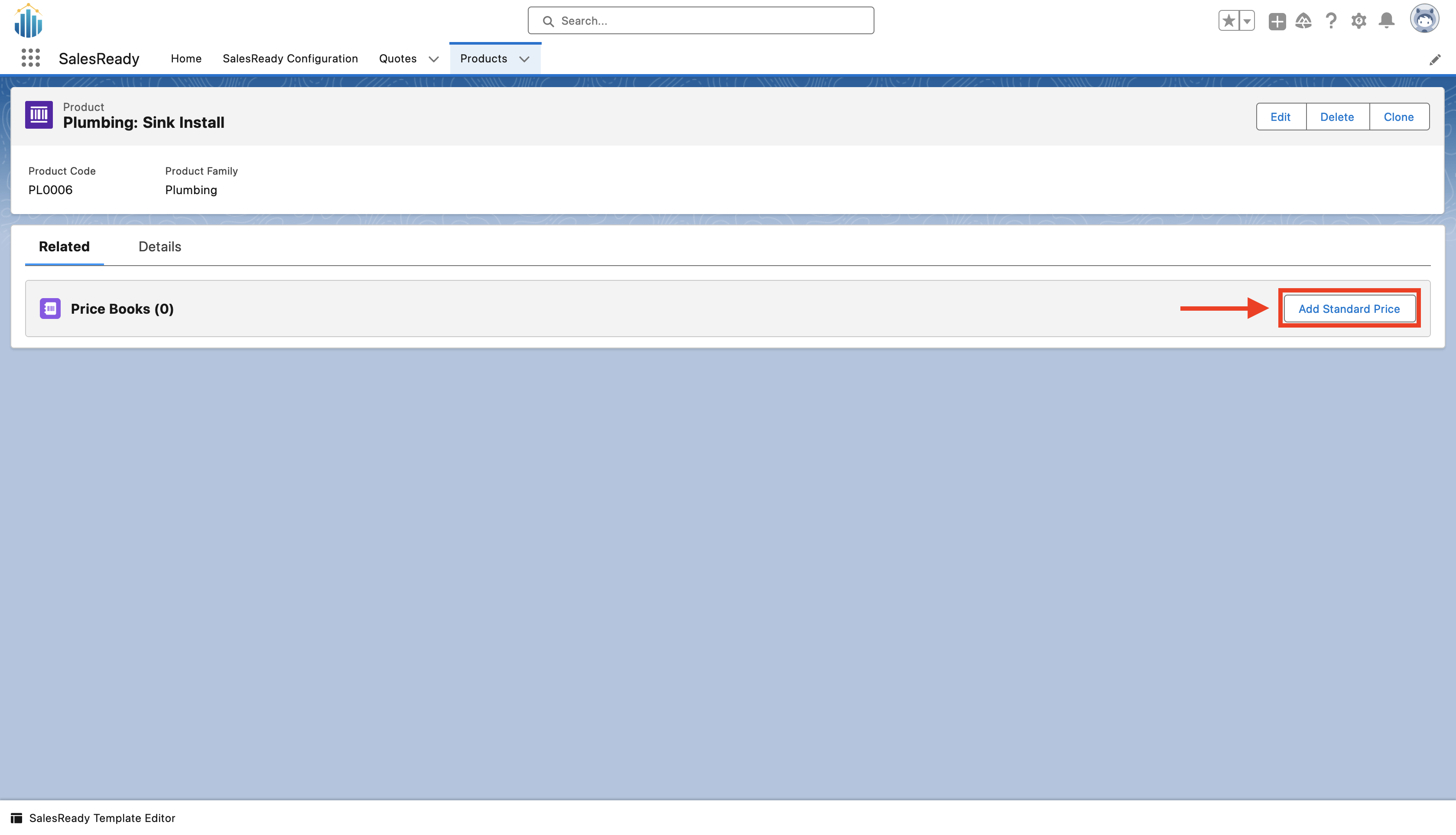Navigate to the Home tab

(186, 58)
